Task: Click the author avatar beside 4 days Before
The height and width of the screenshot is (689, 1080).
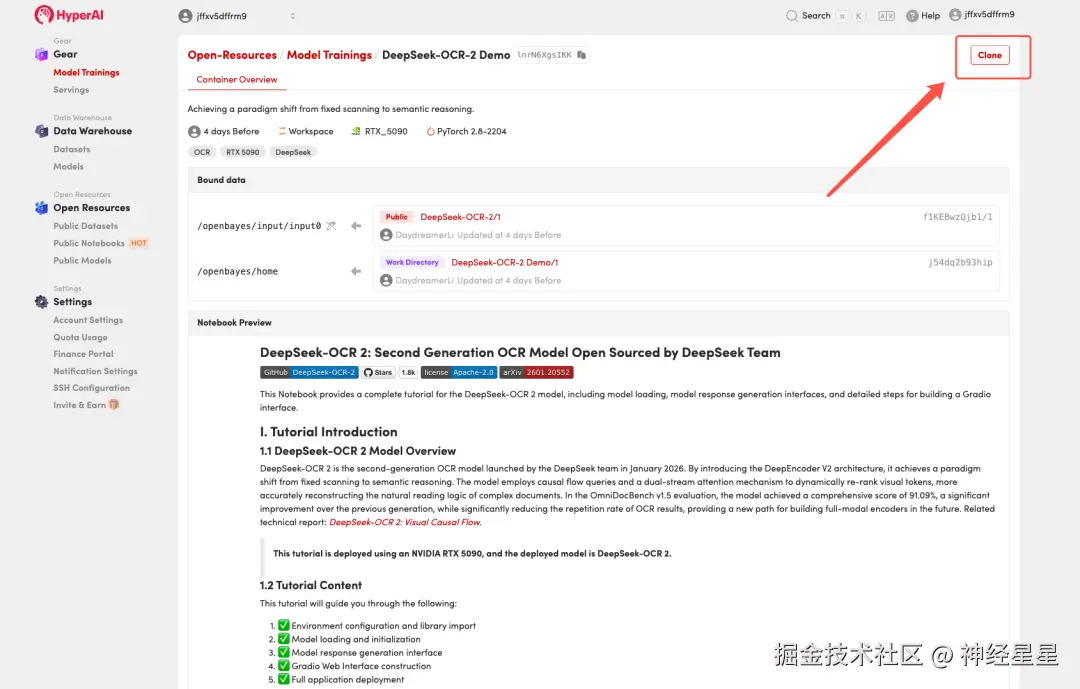Action: pyautogui.click(x=194, y=132)
